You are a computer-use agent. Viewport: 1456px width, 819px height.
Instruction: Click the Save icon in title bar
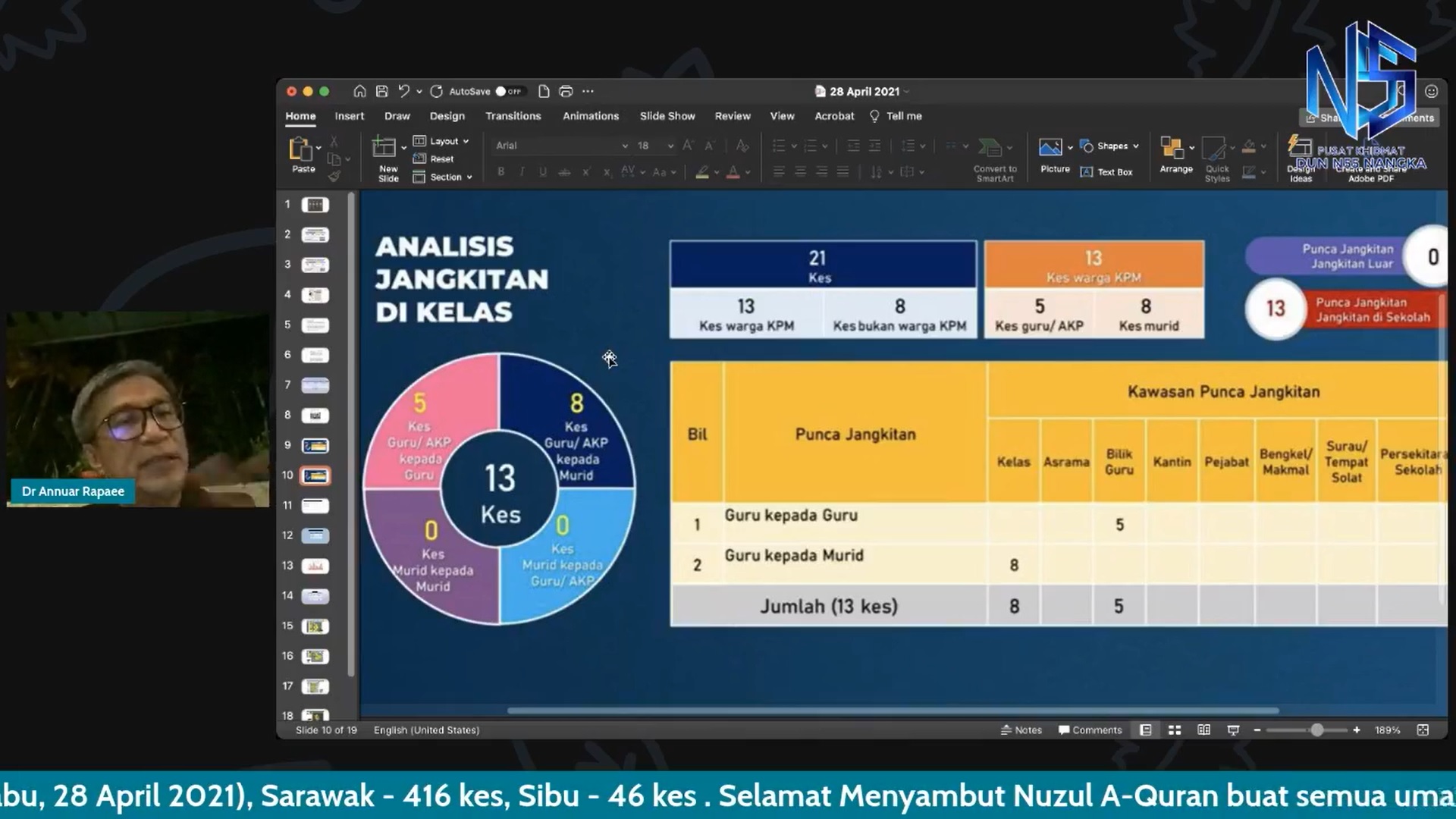(x=382, y=92)
